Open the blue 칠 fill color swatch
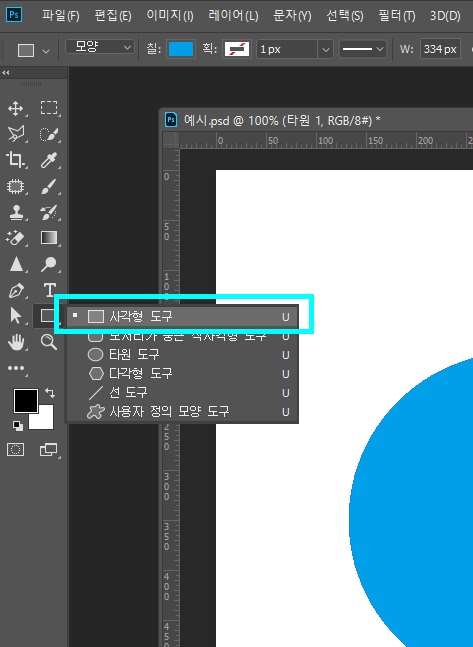Screen dimensions: 473x647 point(181,49)
